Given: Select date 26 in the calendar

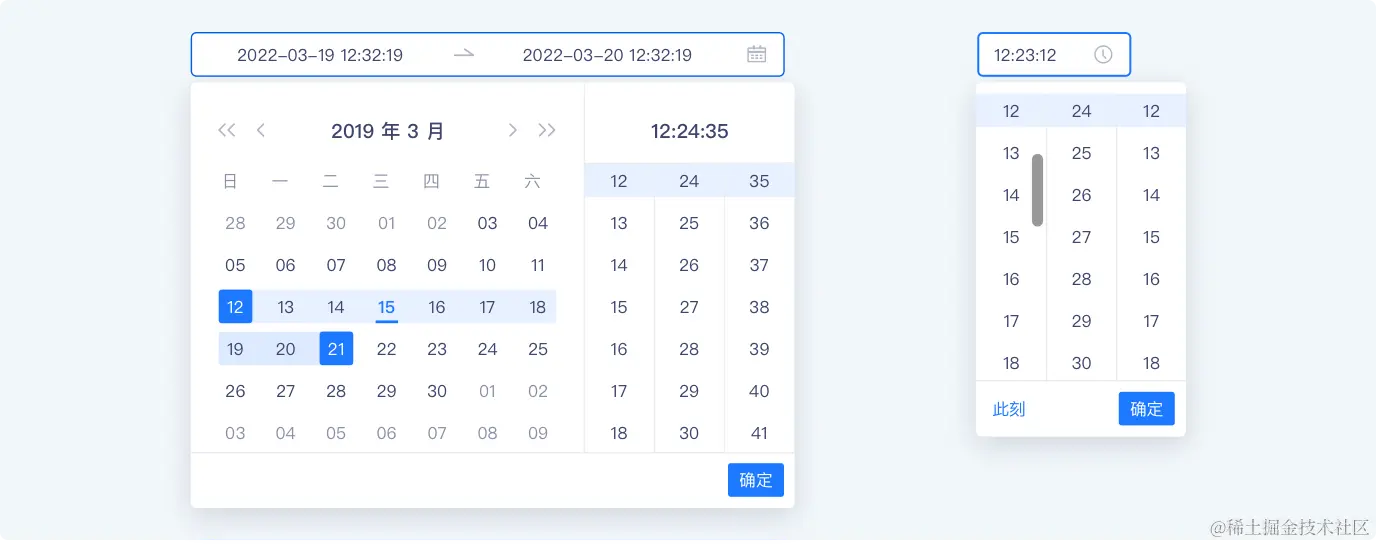Looking at the screenshot, I should (235, 391).
